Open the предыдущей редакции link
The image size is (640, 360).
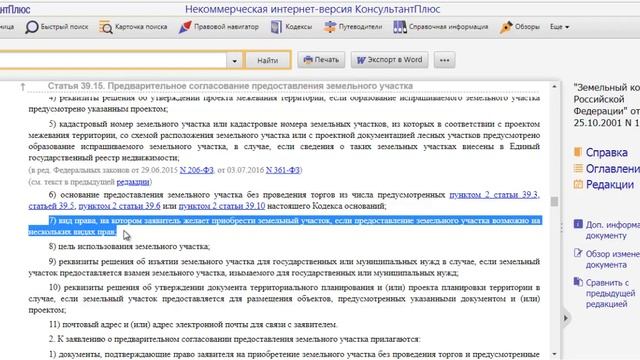click(x=133, y=182)
